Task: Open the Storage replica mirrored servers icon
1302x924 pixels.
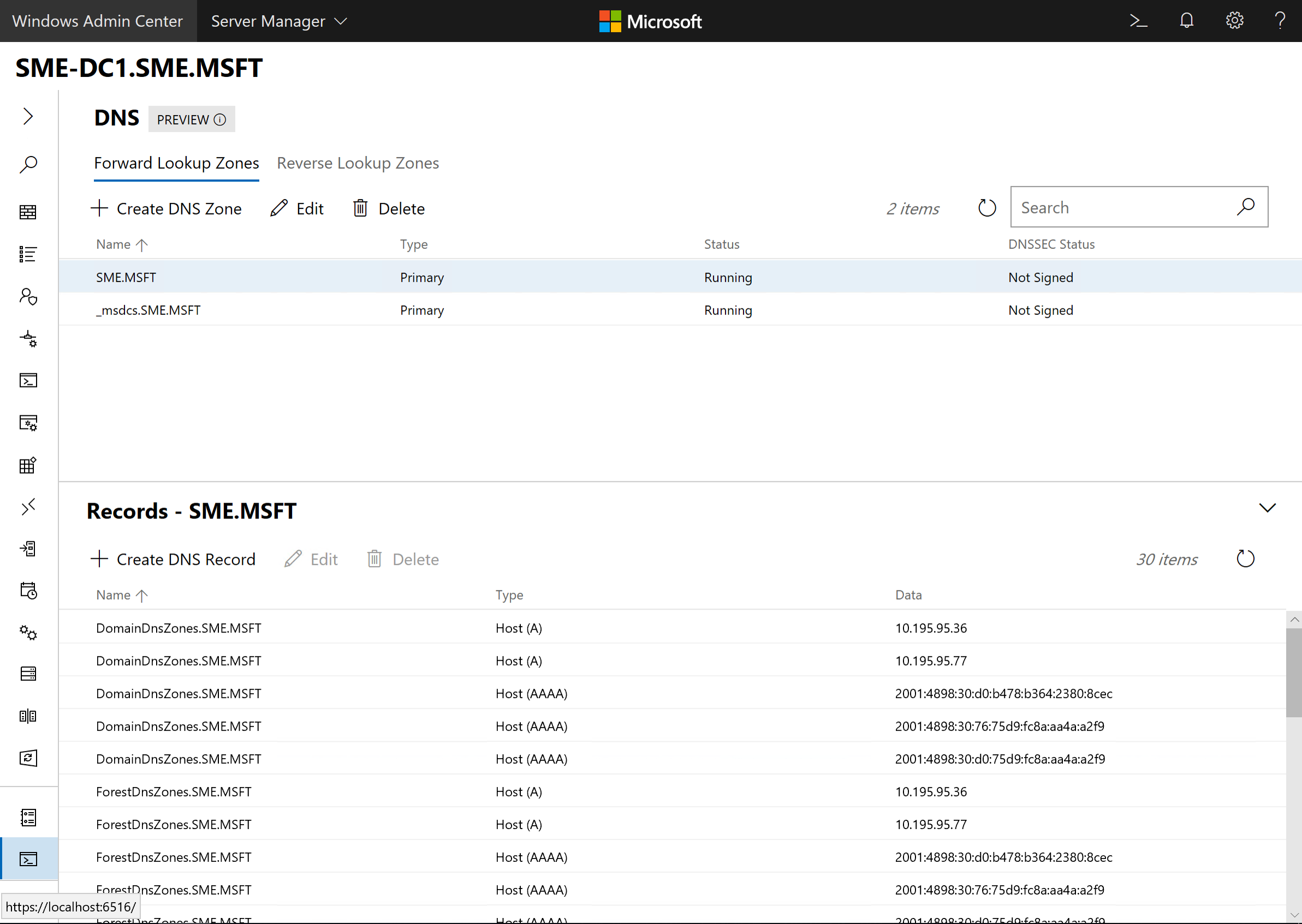Action: tap(28, 716)
